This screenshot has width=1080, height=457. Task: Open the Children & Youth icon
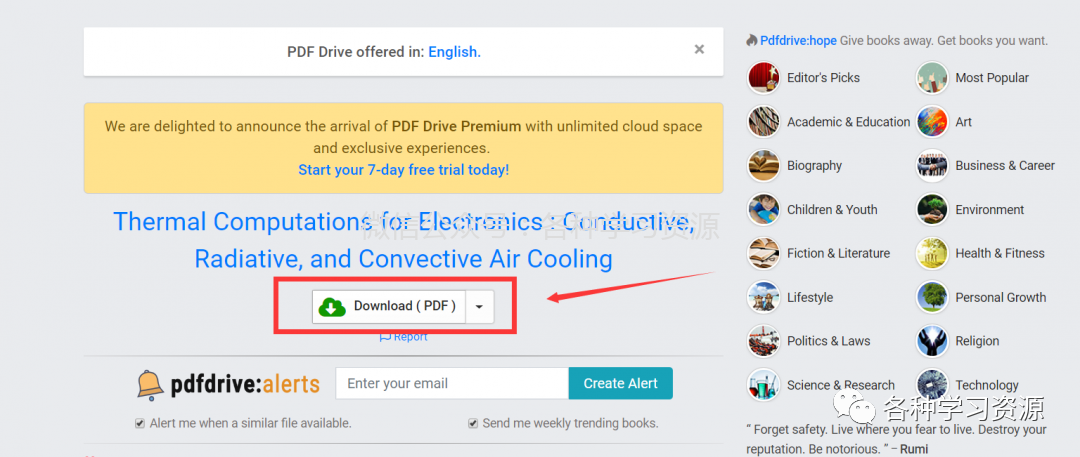(764, 210)
